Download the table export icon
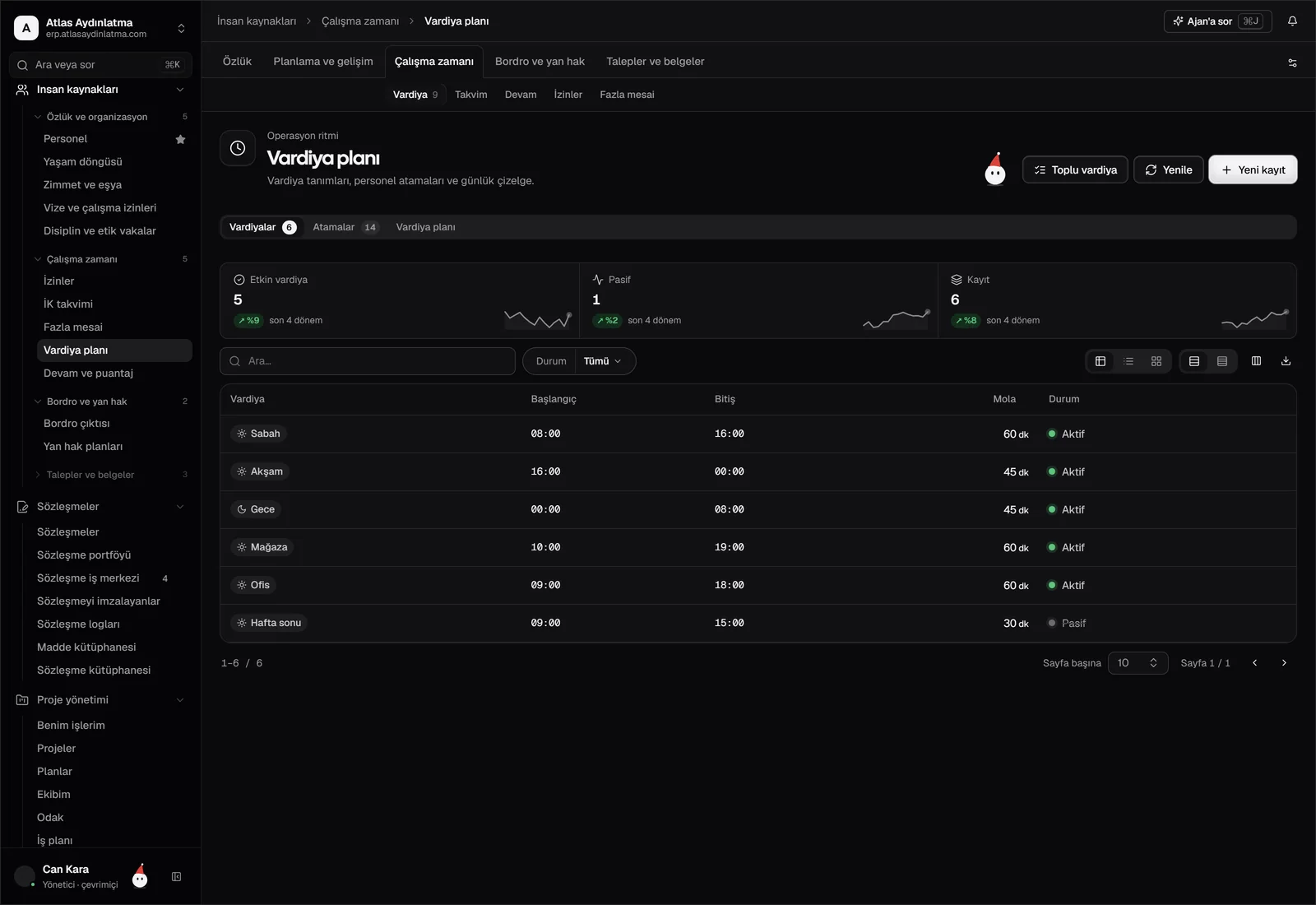The image size is (1316, 905). (1286, 361)
